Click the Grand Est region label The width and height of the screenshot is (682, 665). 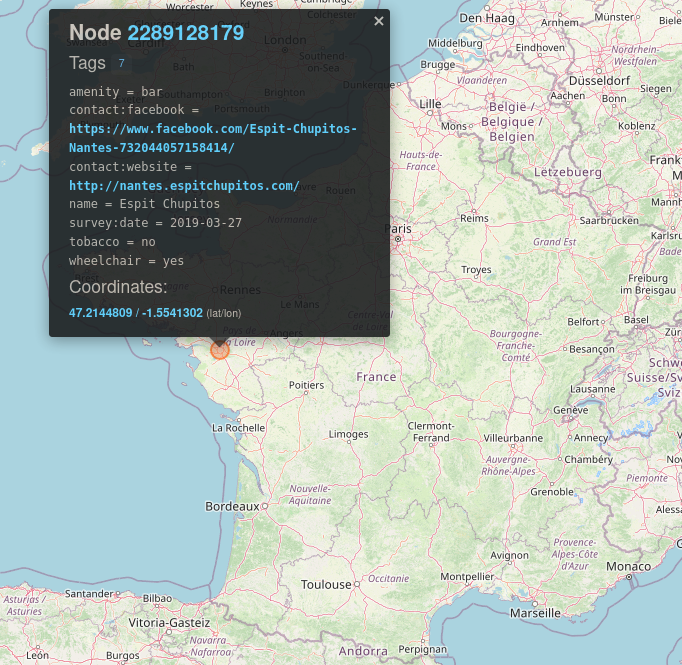coord(555,242)
